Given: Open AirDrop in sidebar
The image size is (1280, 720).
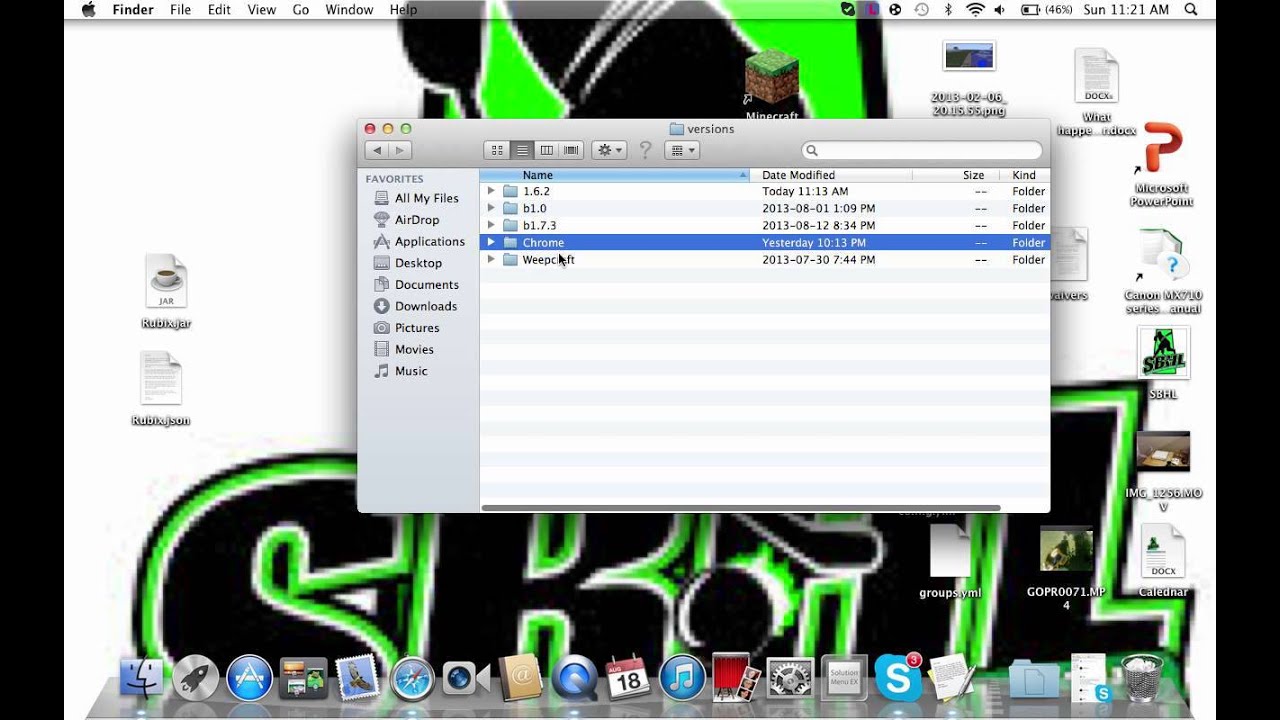Looking at the screenshot, I should 406,220.
